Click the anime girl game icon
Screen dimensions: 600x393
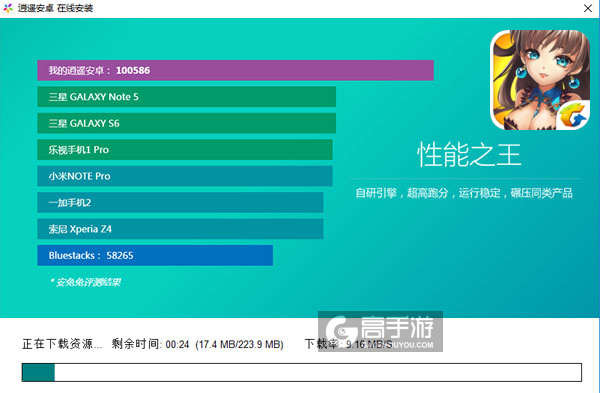point(540,80)
